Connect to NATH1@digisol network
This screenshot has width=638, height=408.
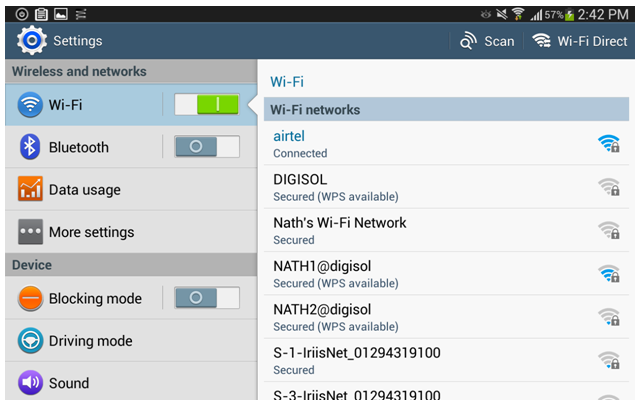pos(446,274)
